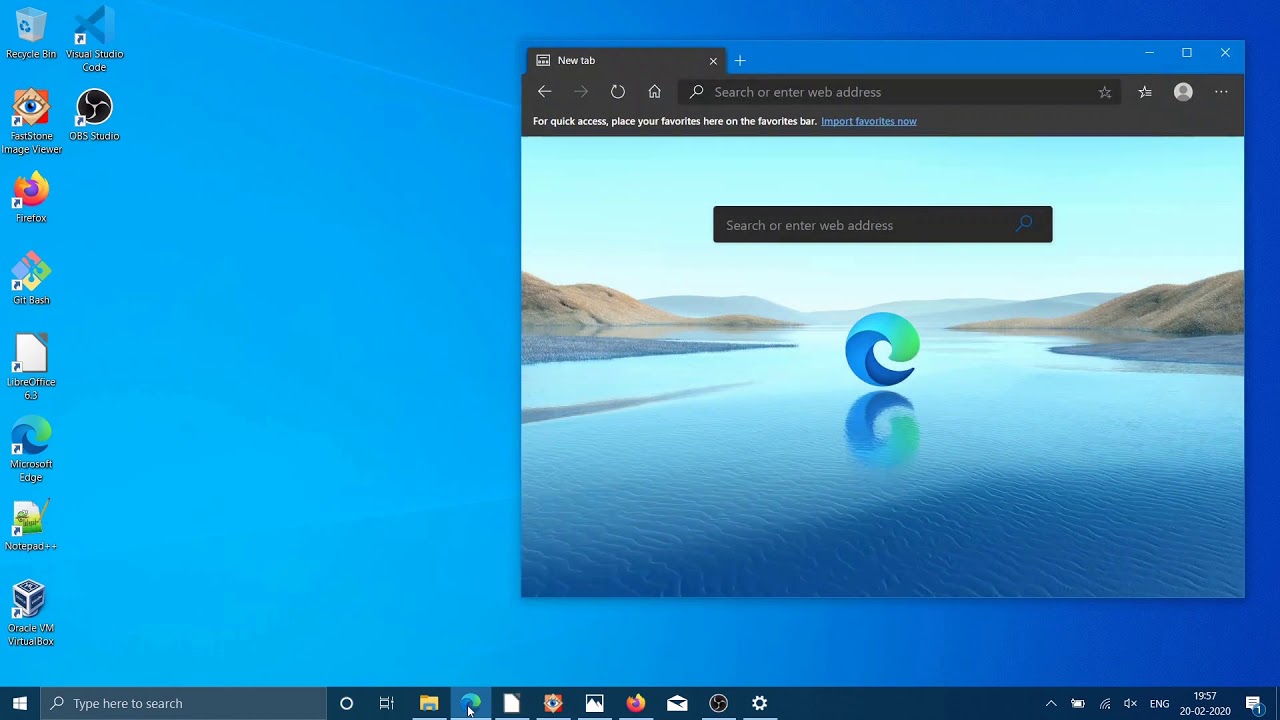
Task: Open Settings gear on the taskbar
Action: pyautogui.click(x=760, y=703)
